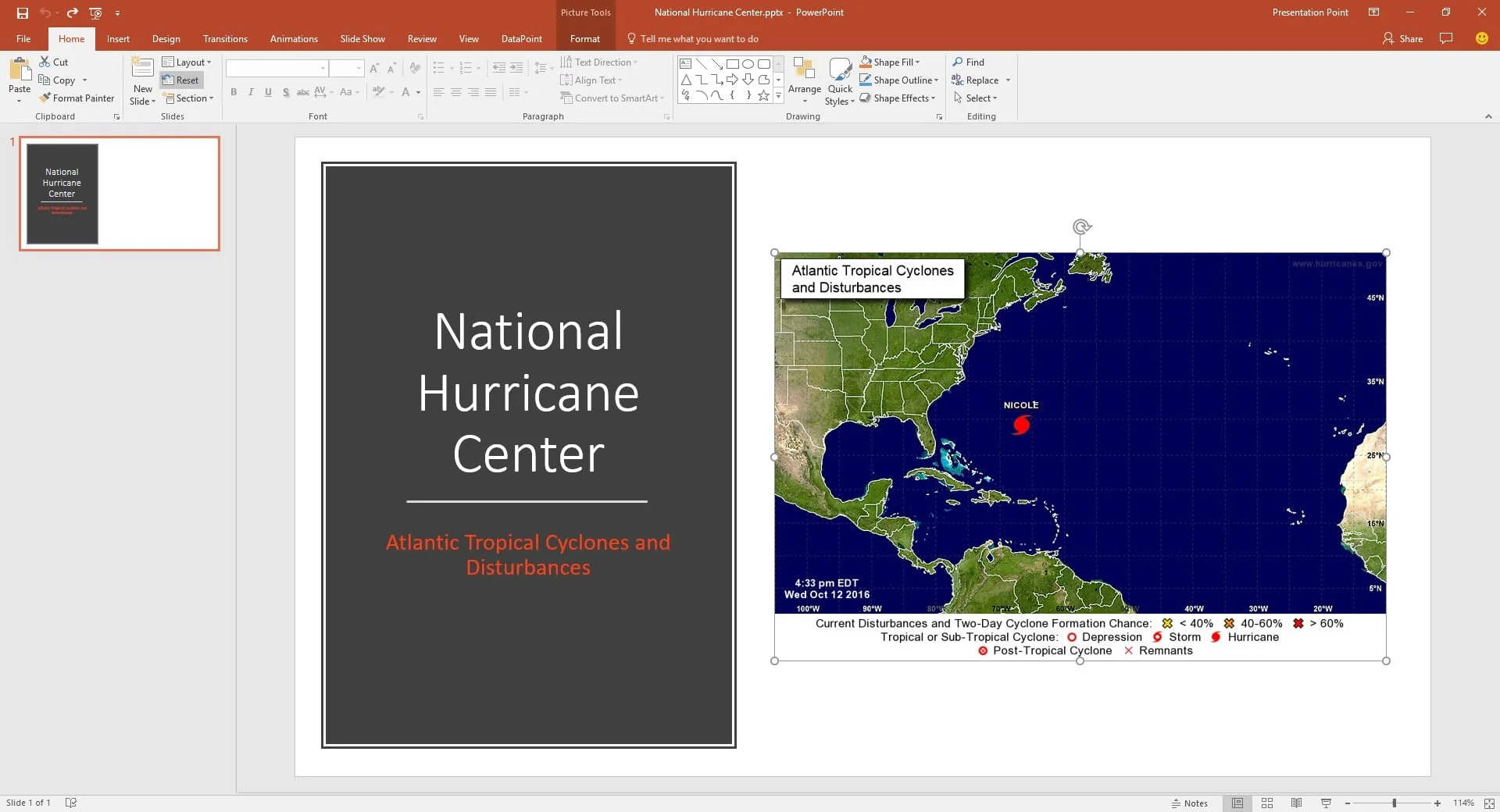This screenshot has height=812, width=1500.
Task: Open the Find tool
Action: [970, 62]
